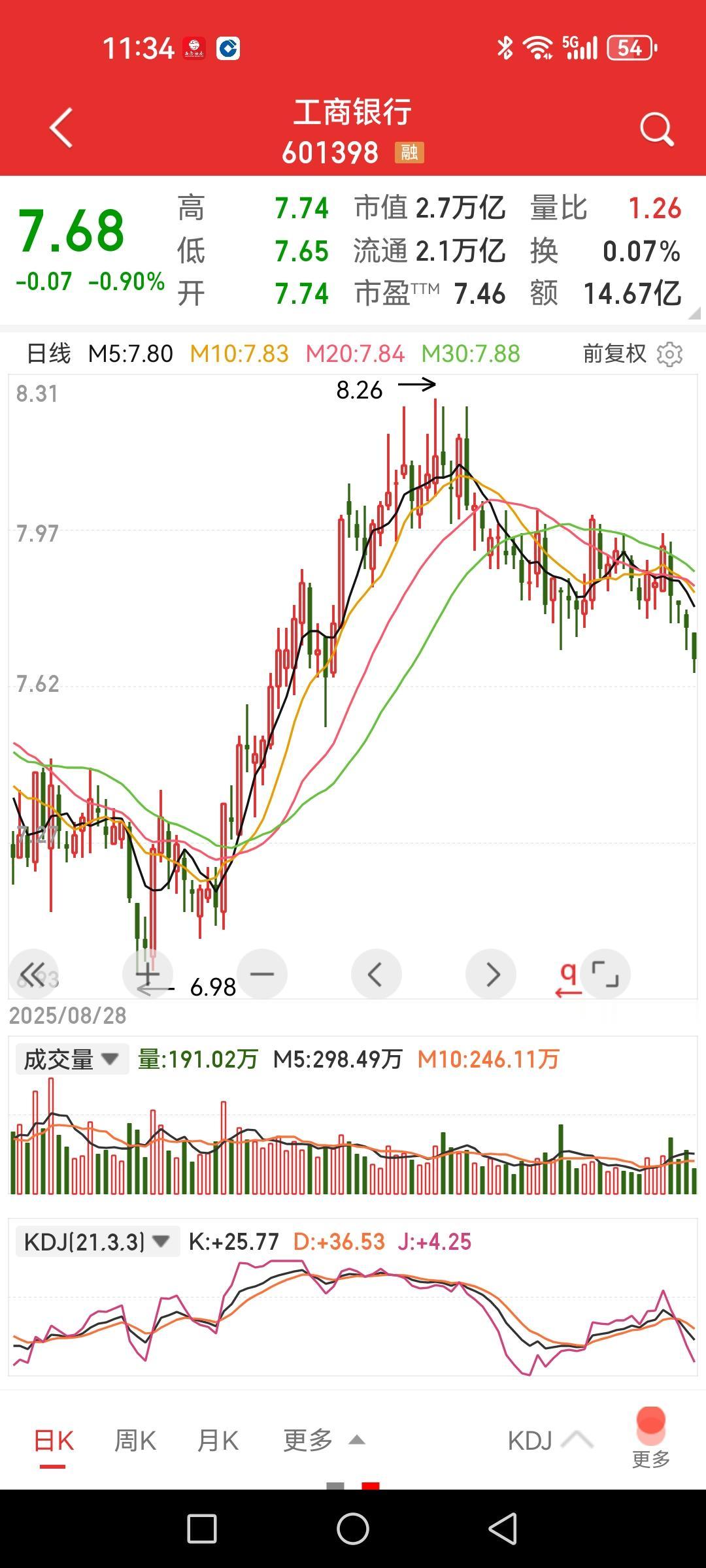The image size is (706, 1568).
Task: Tap the Wi-Fi status icon
Action: tap(538, 48)
